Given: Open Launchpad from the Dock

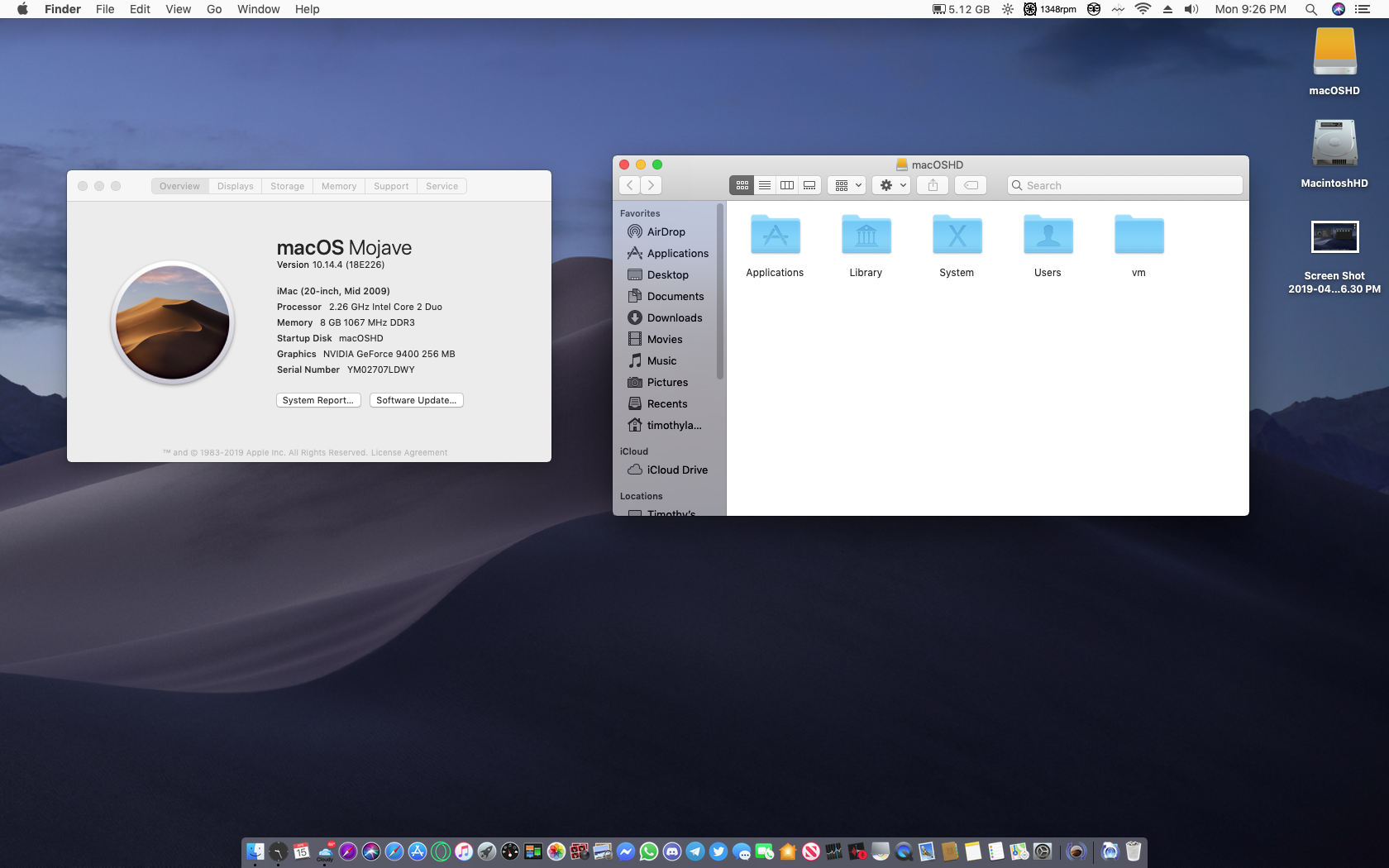Looking at the screenshot, I should pyautogui.click(x=487, y=851).
